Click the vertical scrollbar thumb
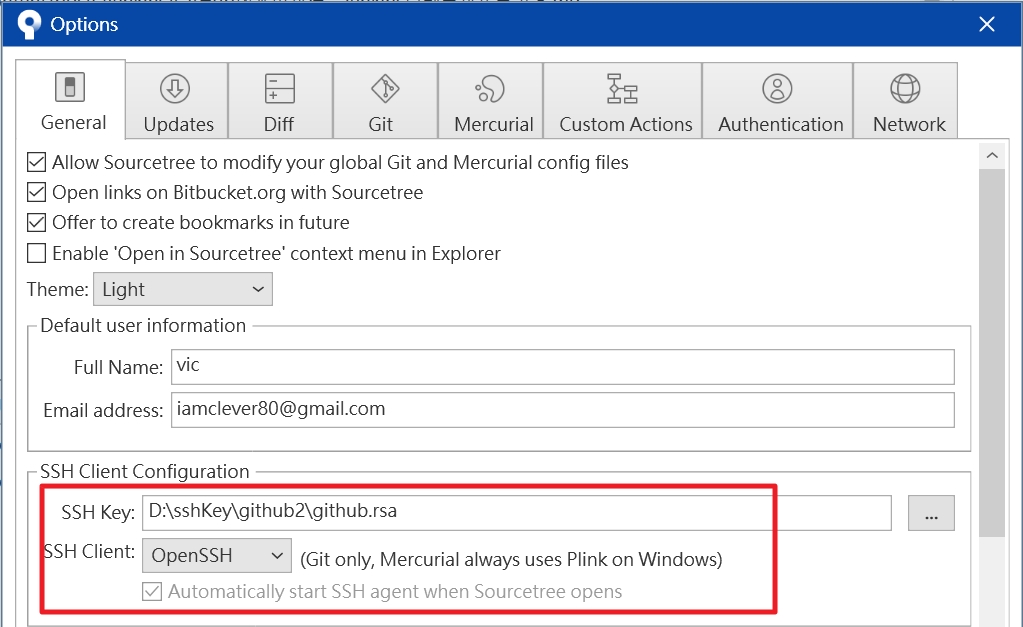This screenshot has width=1023, height=627. (x=992, y=352)
